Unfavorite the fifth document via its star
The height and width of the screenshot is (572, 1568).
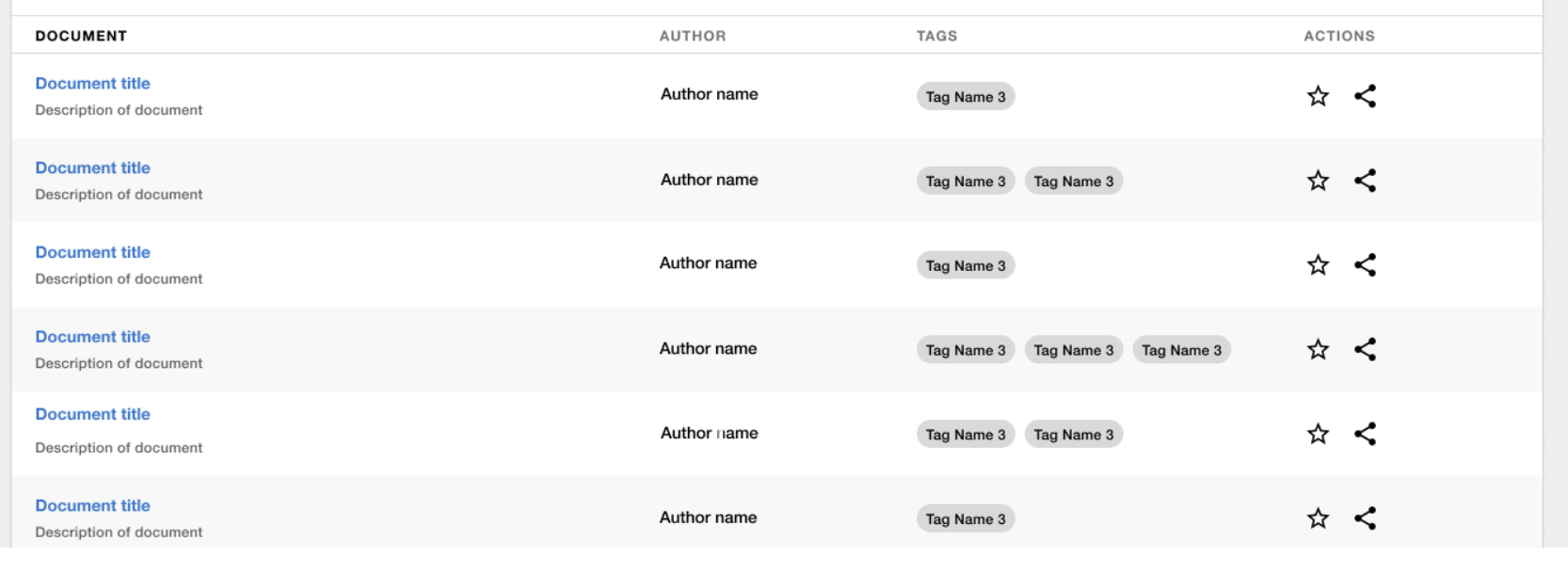[x=1318, y=434]
